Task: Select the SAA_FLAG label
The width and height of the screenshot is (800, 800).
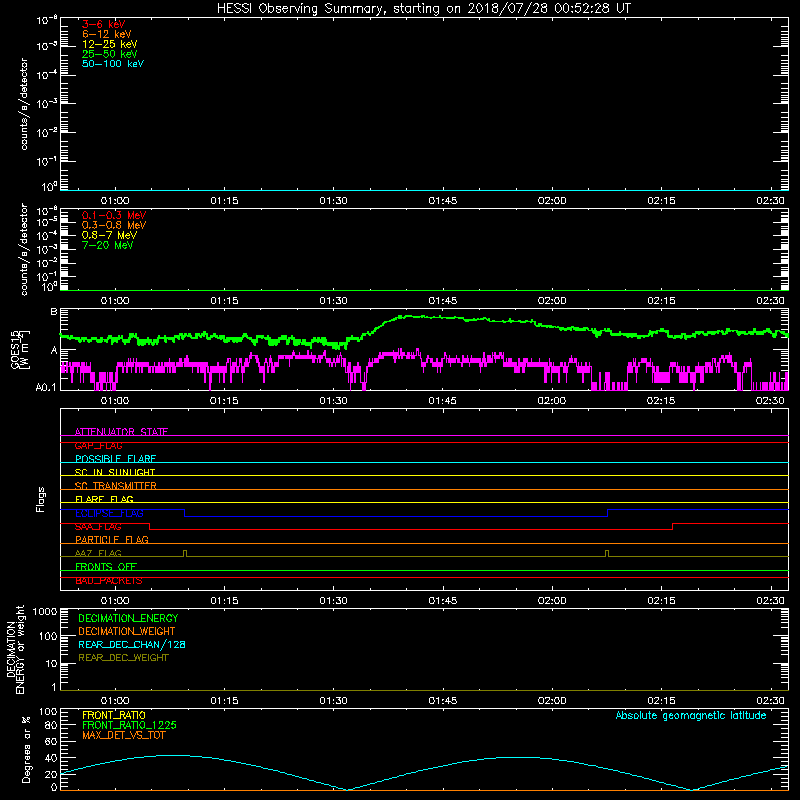Action: pos(98,527)
